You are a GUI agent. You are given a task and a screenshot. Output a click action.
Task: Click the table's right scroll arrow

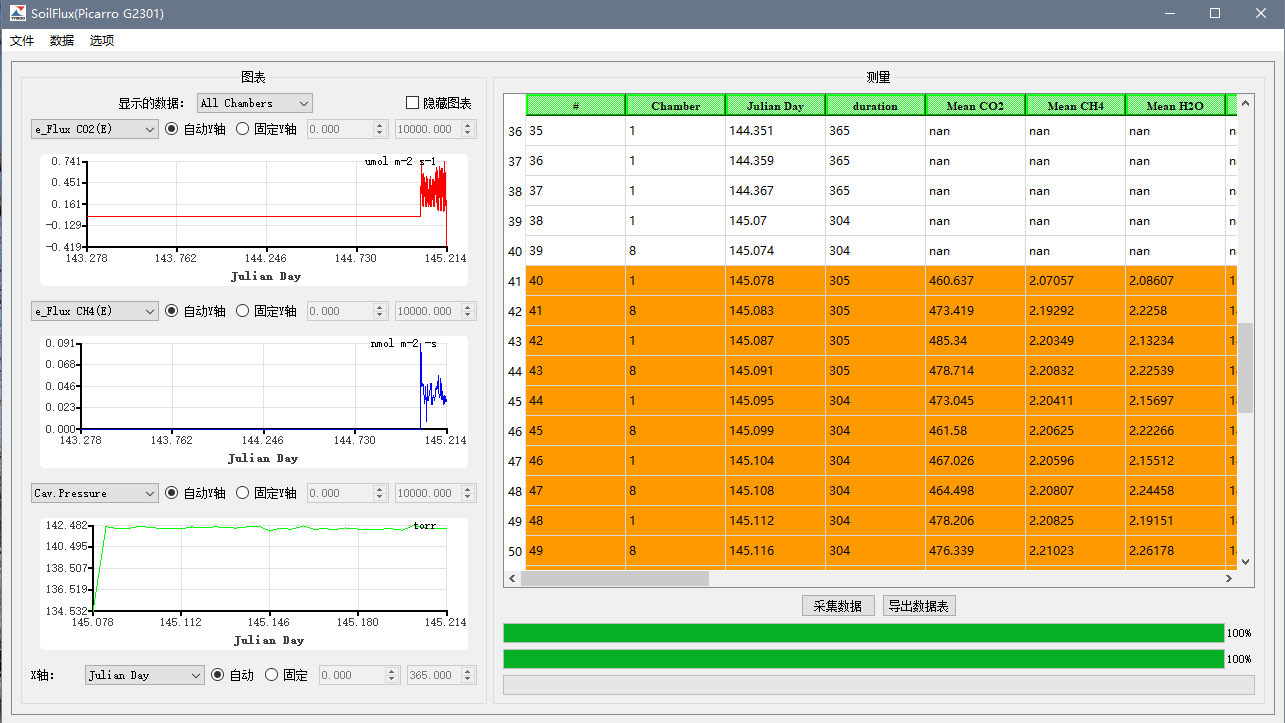click(1229, 578)
